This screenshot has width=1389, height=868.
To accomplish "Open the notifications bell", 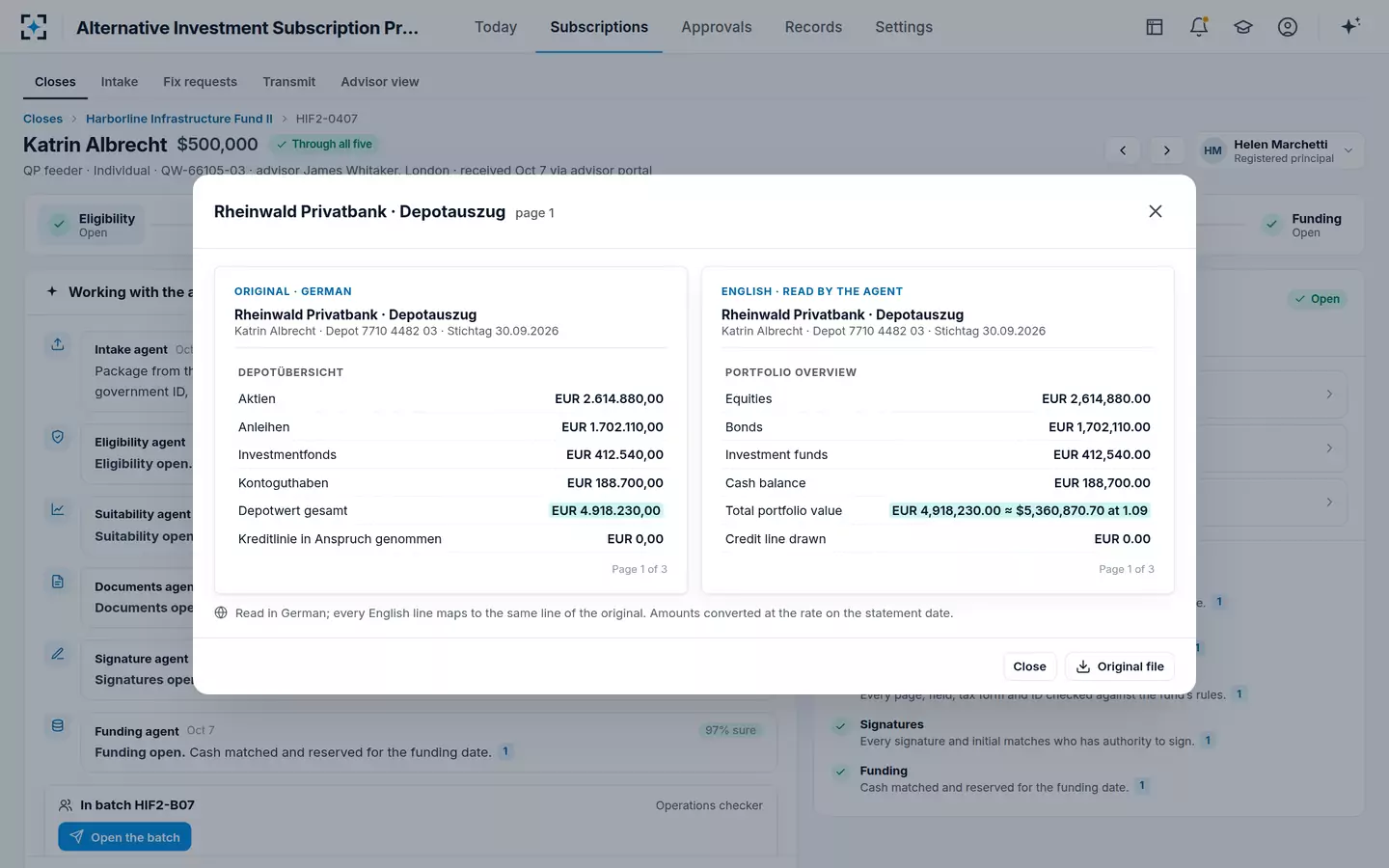I will pyautogui.click(x=1199, y=27).
